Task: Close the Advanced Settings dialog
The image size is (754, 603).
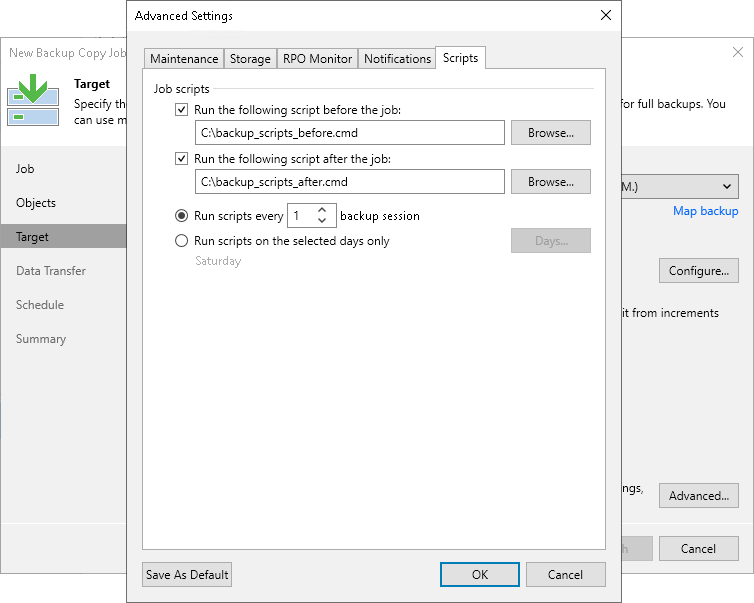Action: pos(606,15)
